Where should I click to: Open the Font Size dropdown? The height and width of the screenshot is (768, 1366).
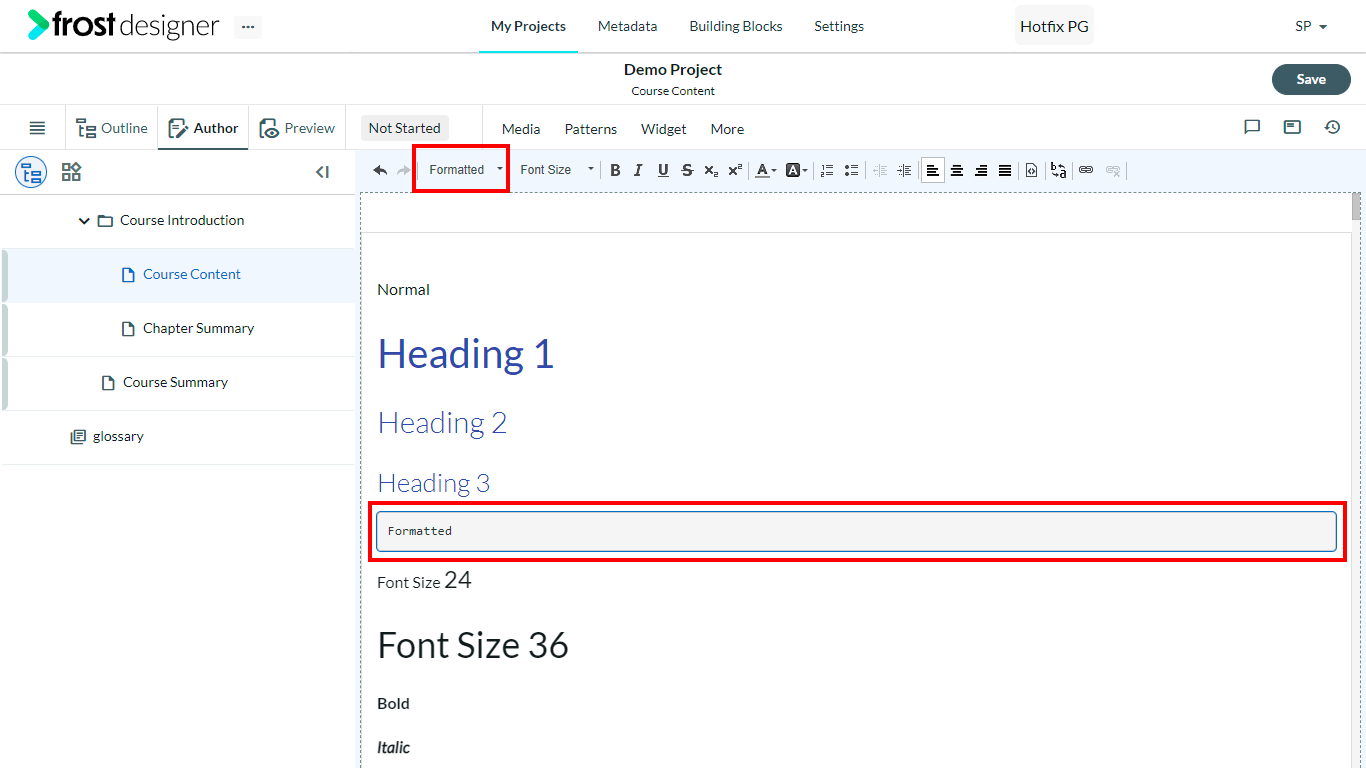click(x=555, y=170)
